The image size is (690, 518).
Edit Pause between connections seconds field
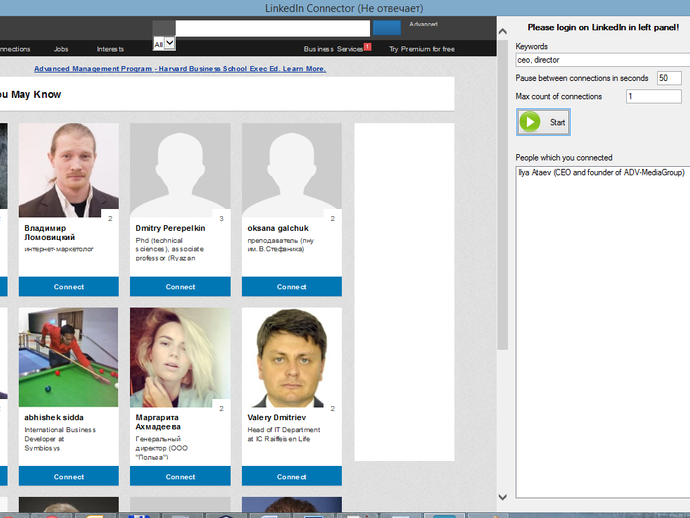point(669,78)
